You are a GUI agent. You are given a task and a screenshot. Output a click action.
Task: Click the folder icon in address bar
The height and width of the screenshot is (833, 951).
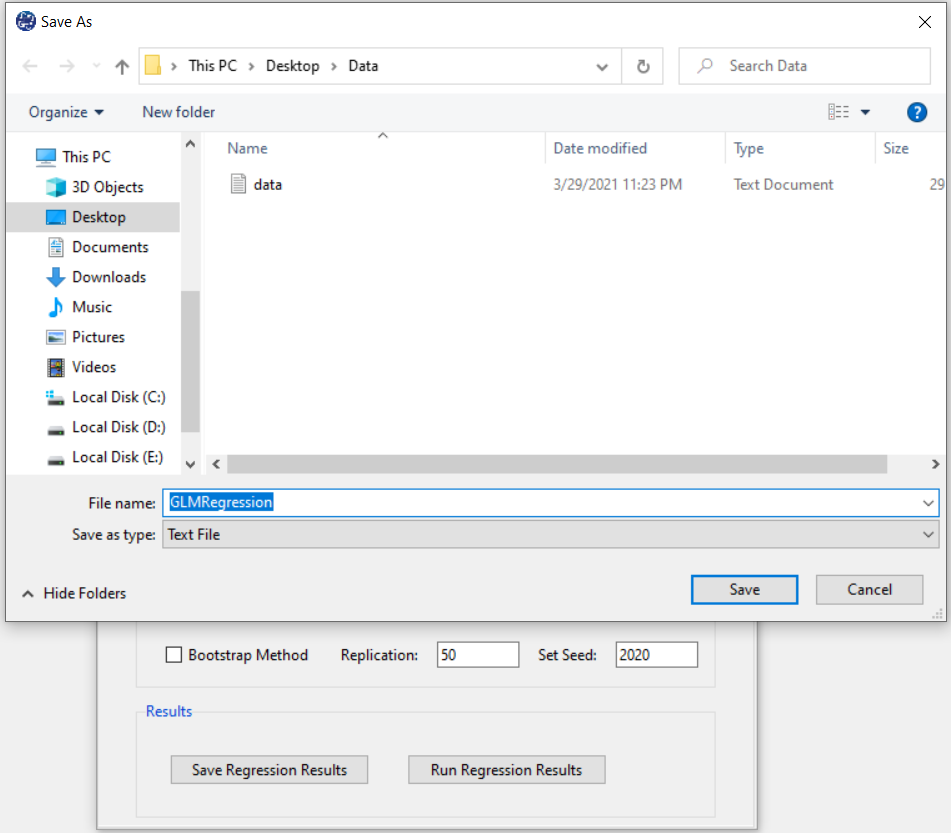(x=153, y=66)
